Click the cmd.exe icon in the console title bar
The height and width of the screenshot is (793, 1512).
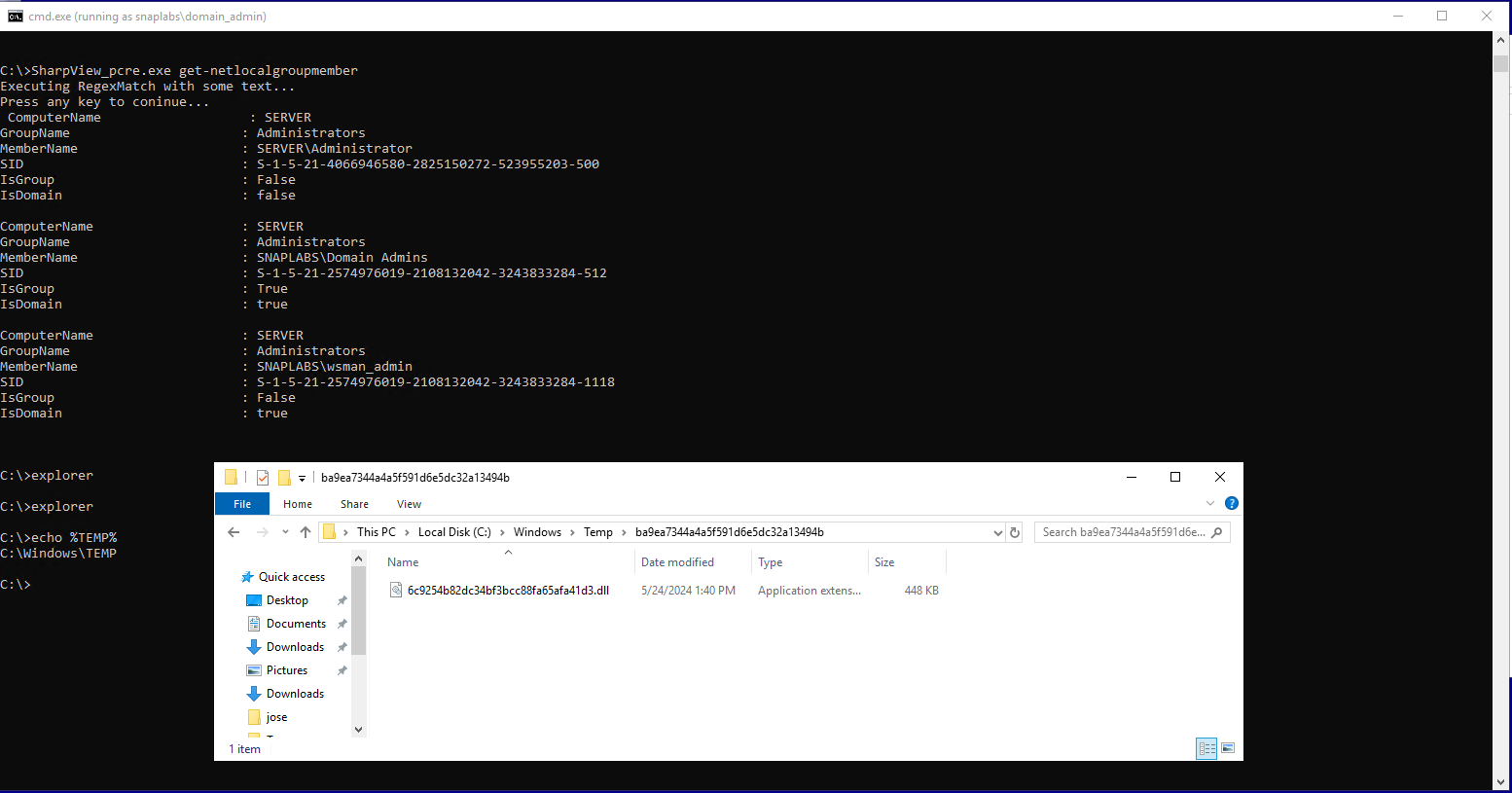(15, 16)
